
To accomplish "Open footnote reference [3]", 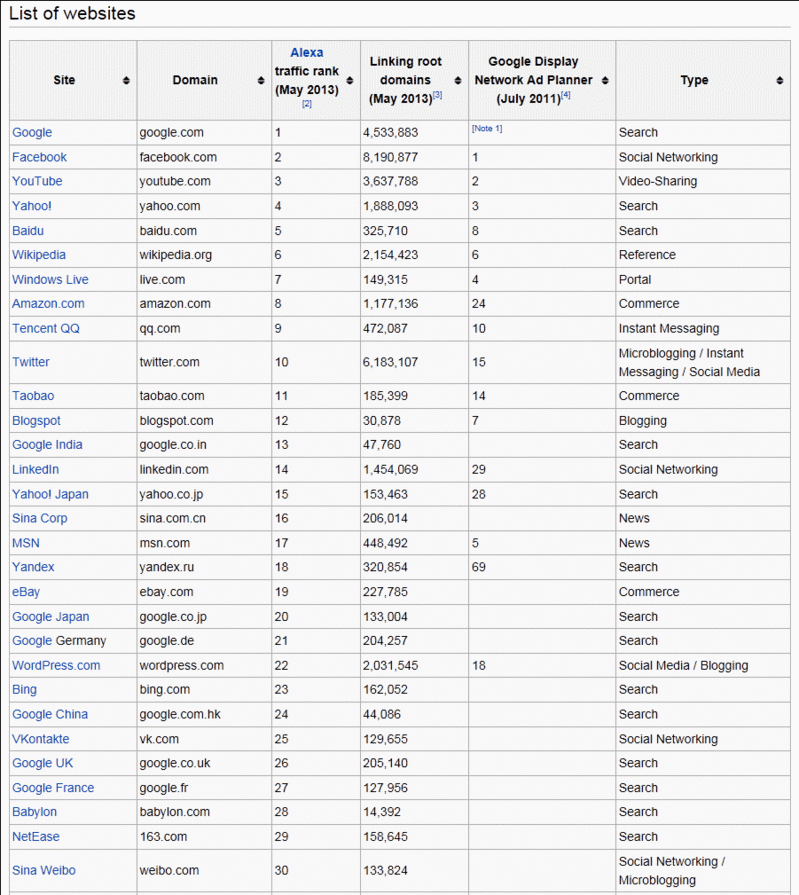I will pyautogui.click(x=437, y=95).
